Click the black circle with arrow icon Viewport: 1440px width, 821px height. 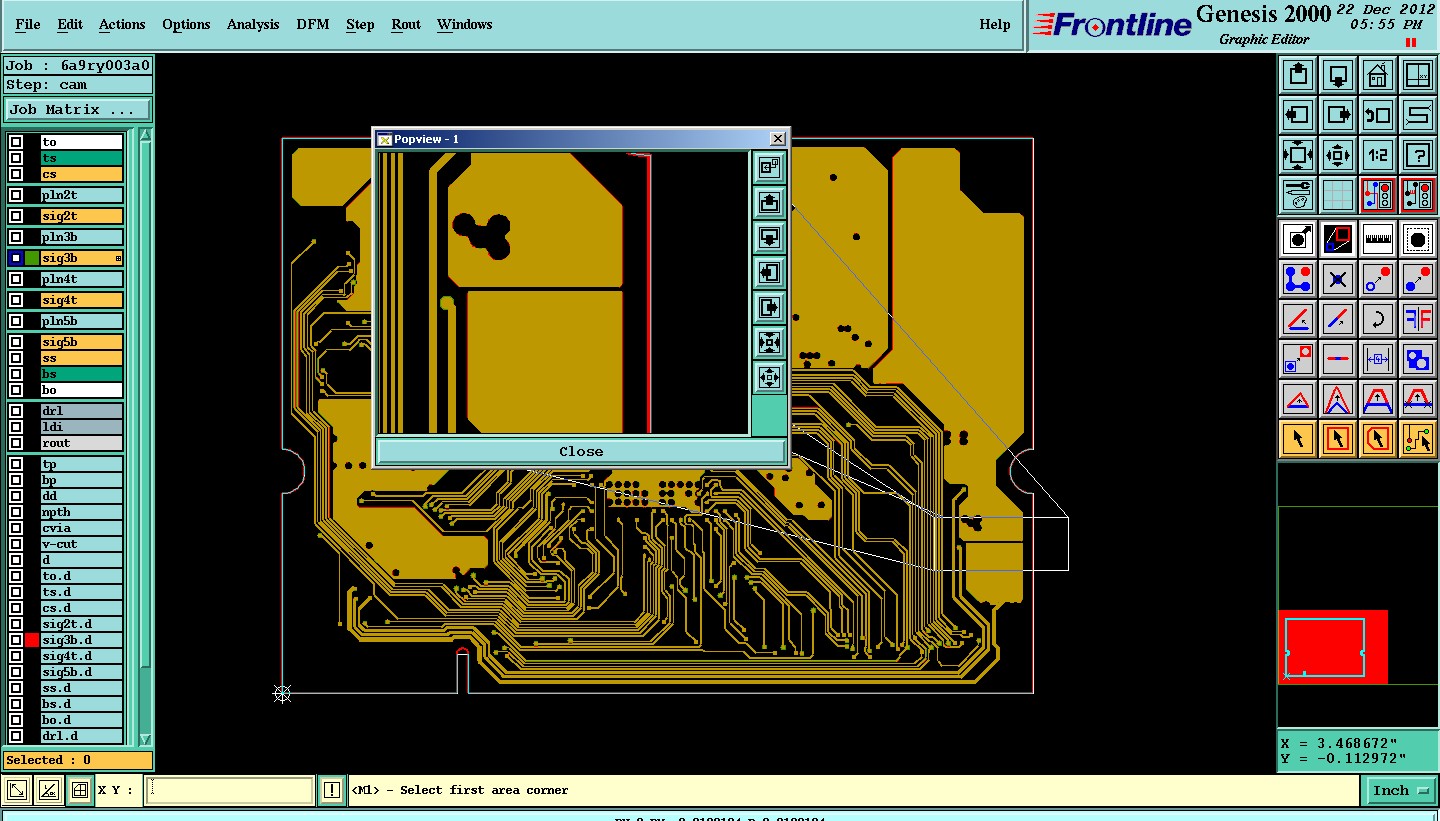coord(1298,238)
